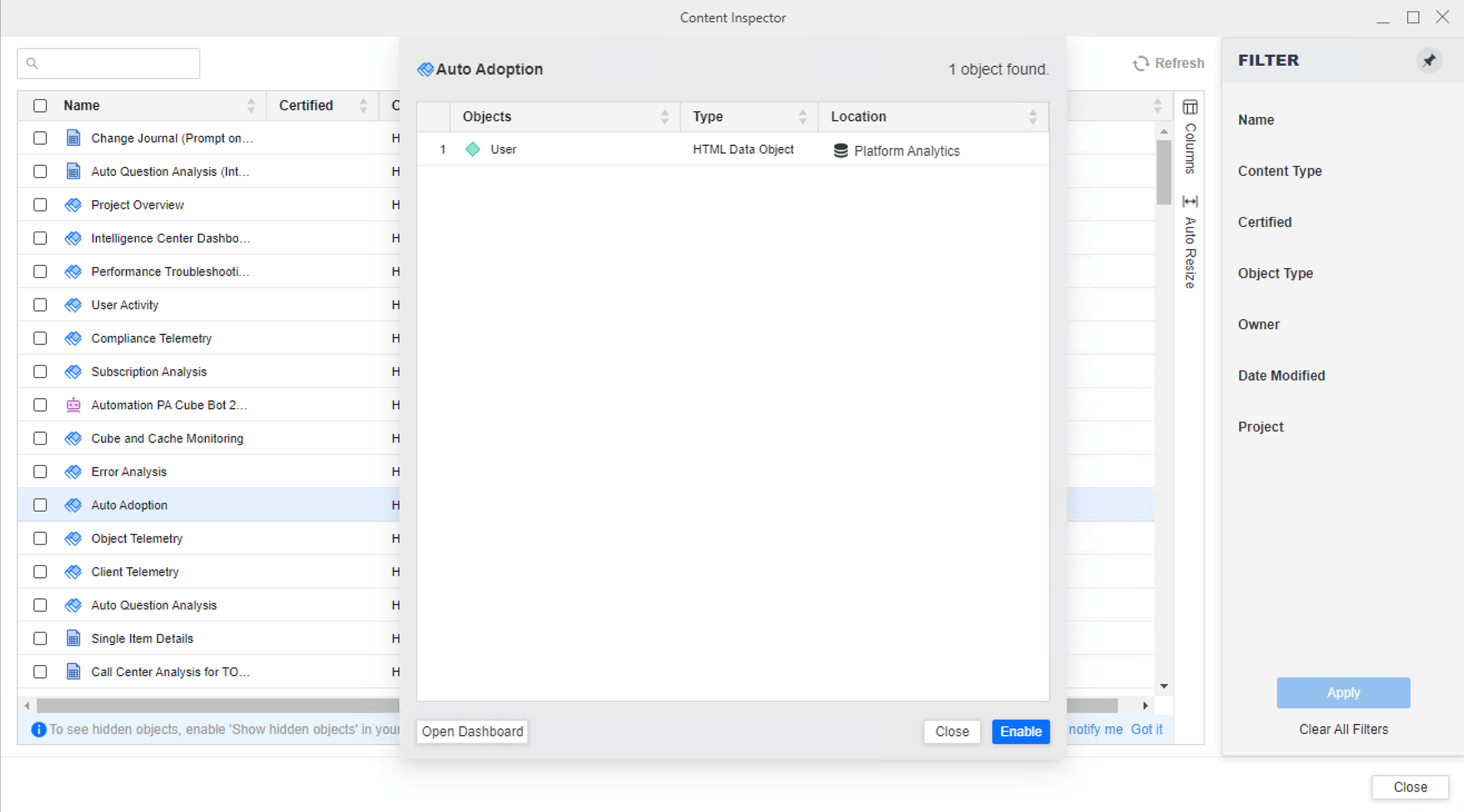
Task: Expand the Object Type filter section
Action: pyautogui.click(x=1275, y=273)
